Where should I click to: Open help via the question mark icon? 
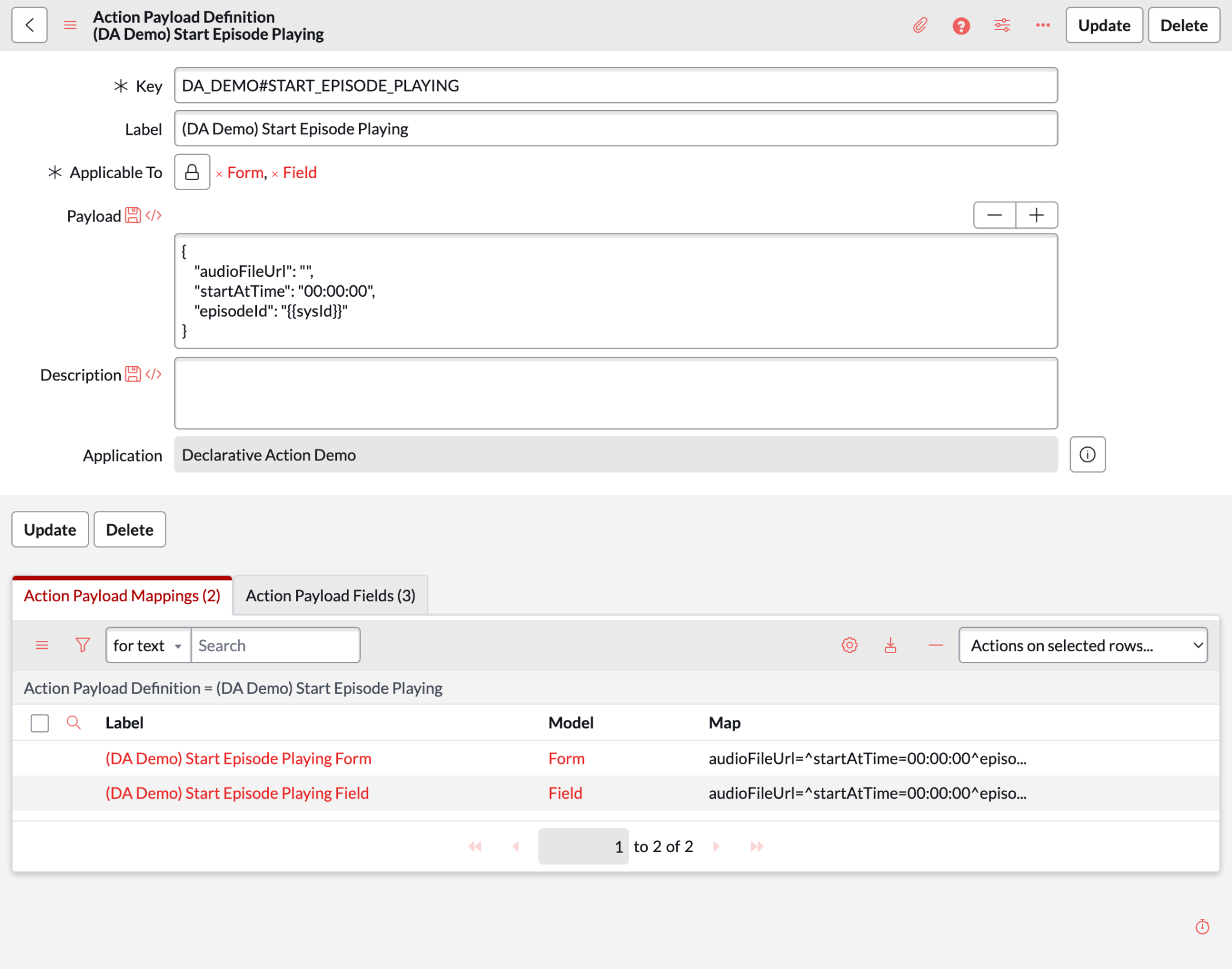[961, 25]
